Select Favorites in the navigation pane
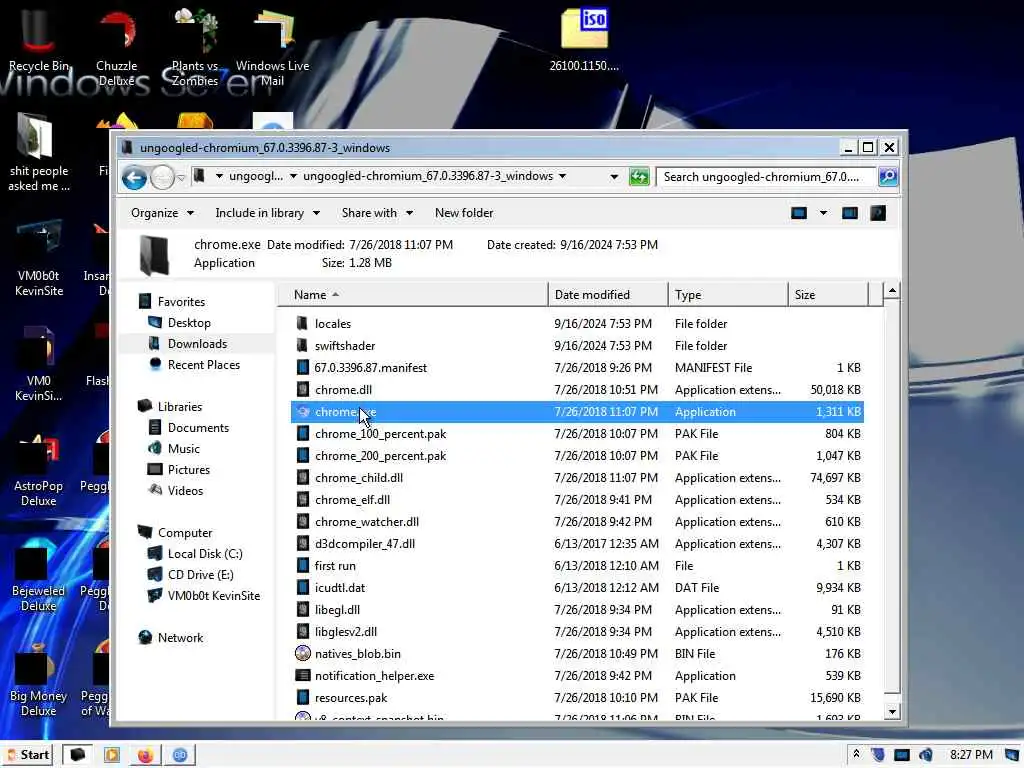 pos(181,302)
